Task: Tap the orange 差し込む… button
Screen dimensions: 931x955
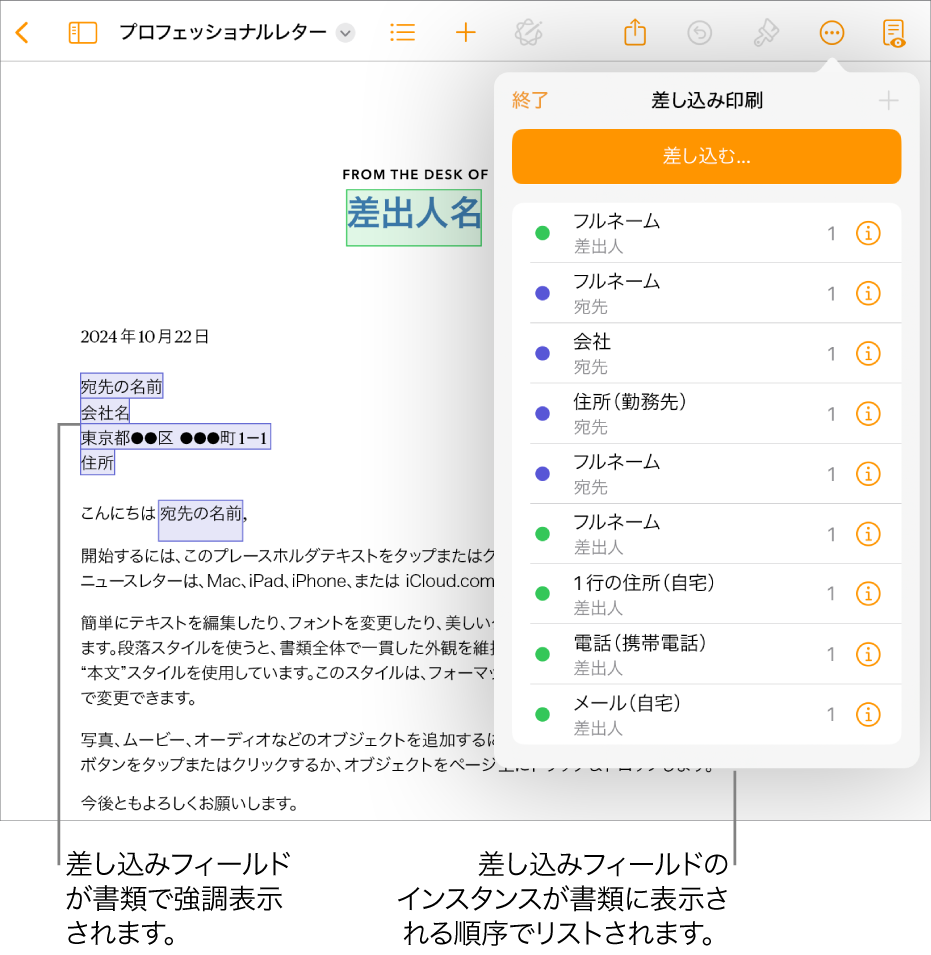Action: (706, 157)
